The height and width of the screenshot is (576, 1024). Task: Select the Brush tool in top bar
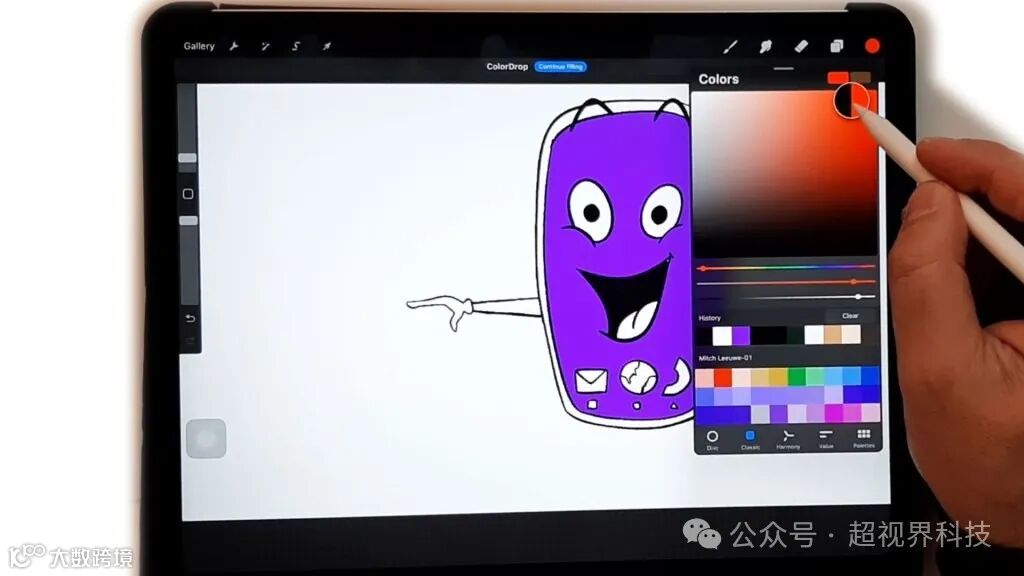(x=730, y=46)
